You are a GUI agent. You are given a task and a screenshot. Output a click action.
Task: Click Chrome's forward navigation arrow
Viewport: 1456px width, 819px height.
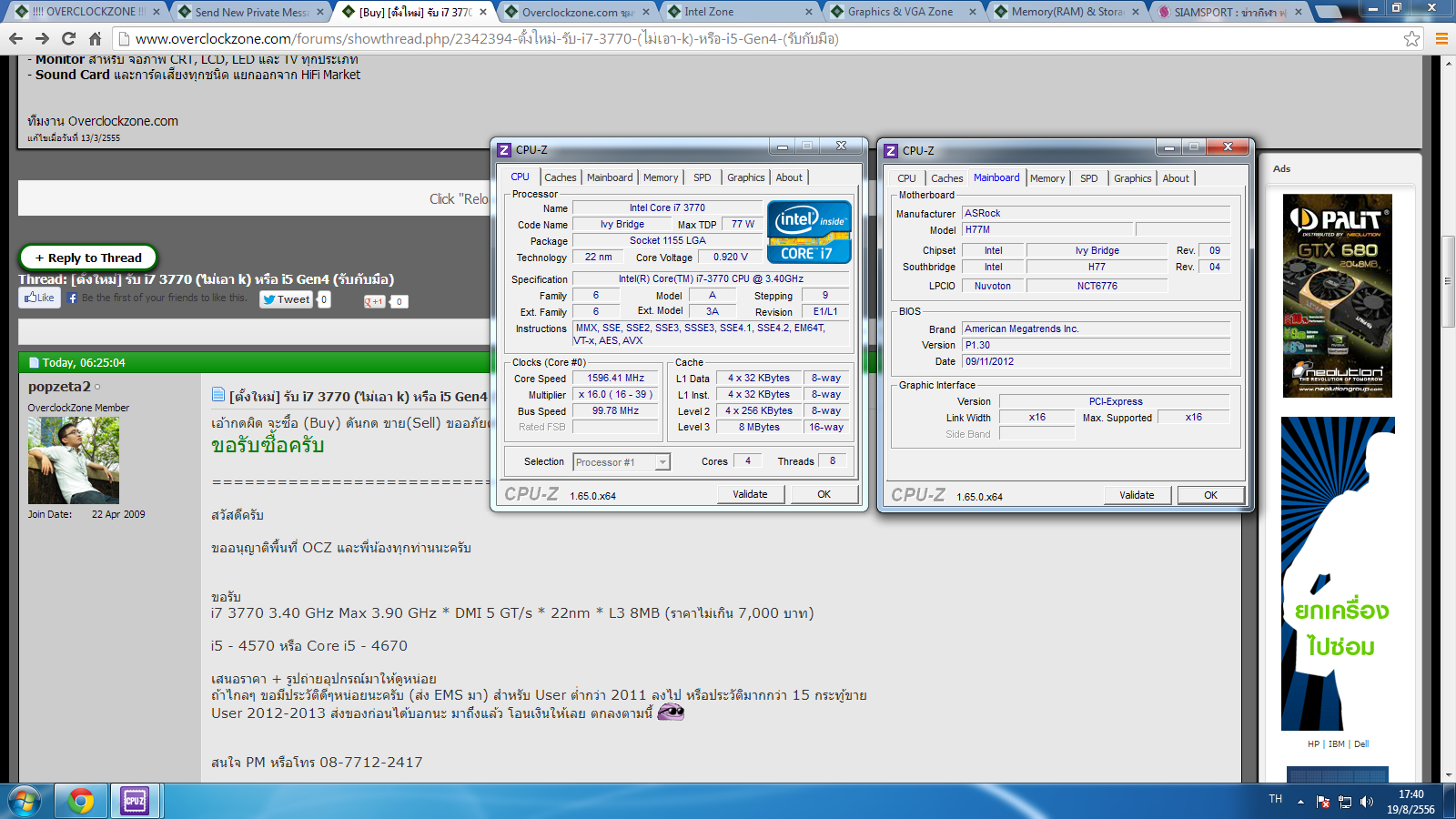click(x=42, y=38)
